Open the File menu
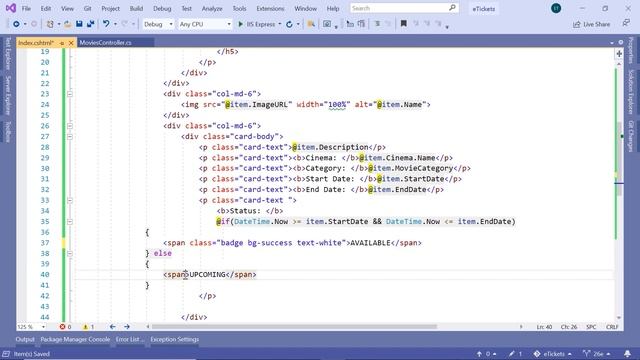640x360 pixels. tap(26, 8)
